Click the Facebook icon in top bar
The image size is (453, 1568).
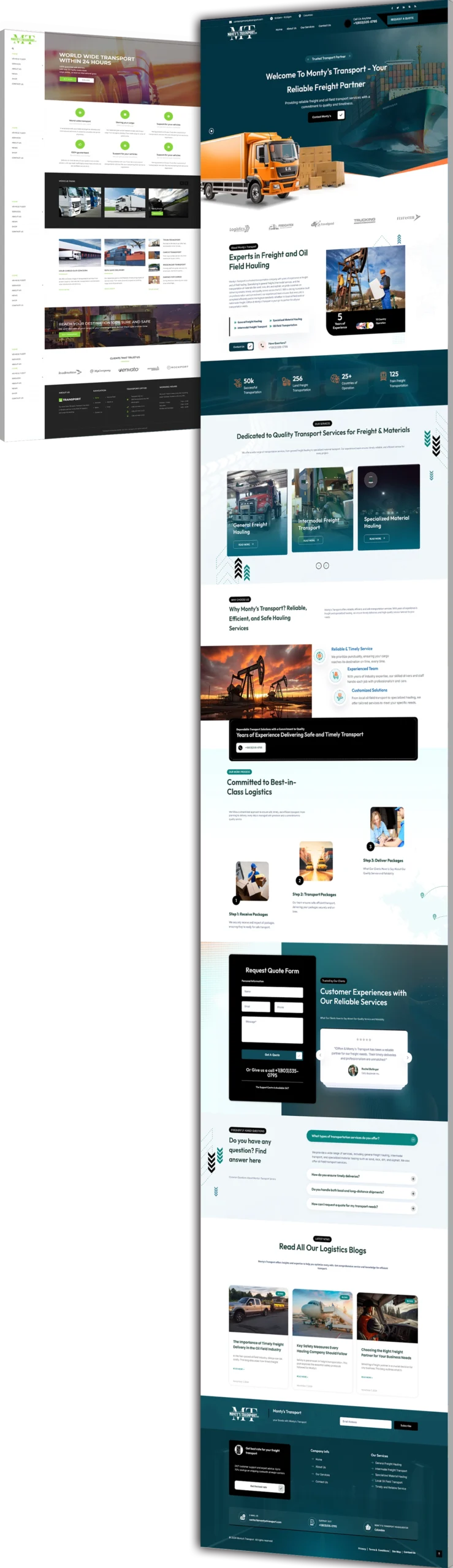click(392, 7)
